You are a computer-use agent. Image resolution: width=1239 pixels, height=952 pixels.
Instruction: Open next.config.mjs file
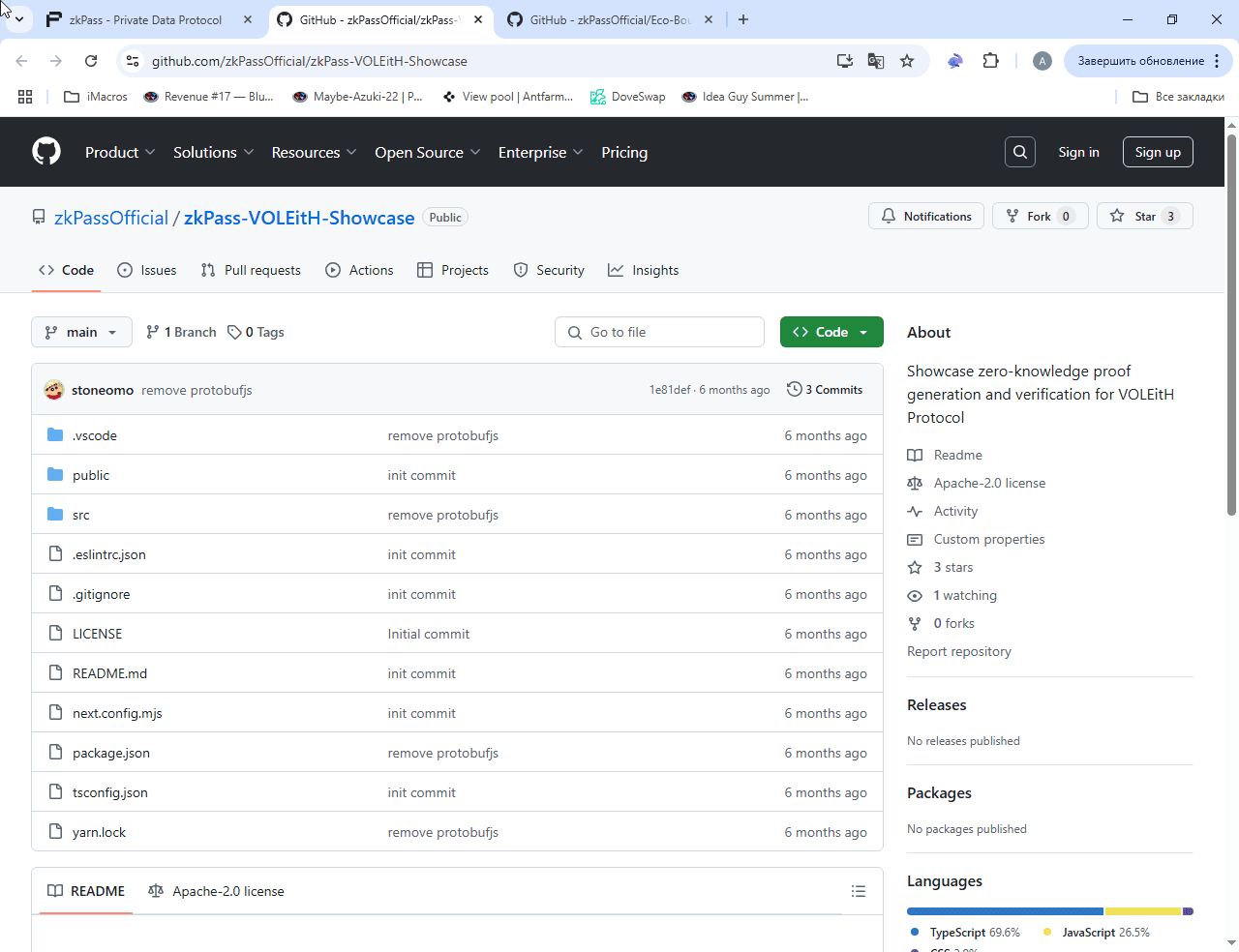[117, 713]
